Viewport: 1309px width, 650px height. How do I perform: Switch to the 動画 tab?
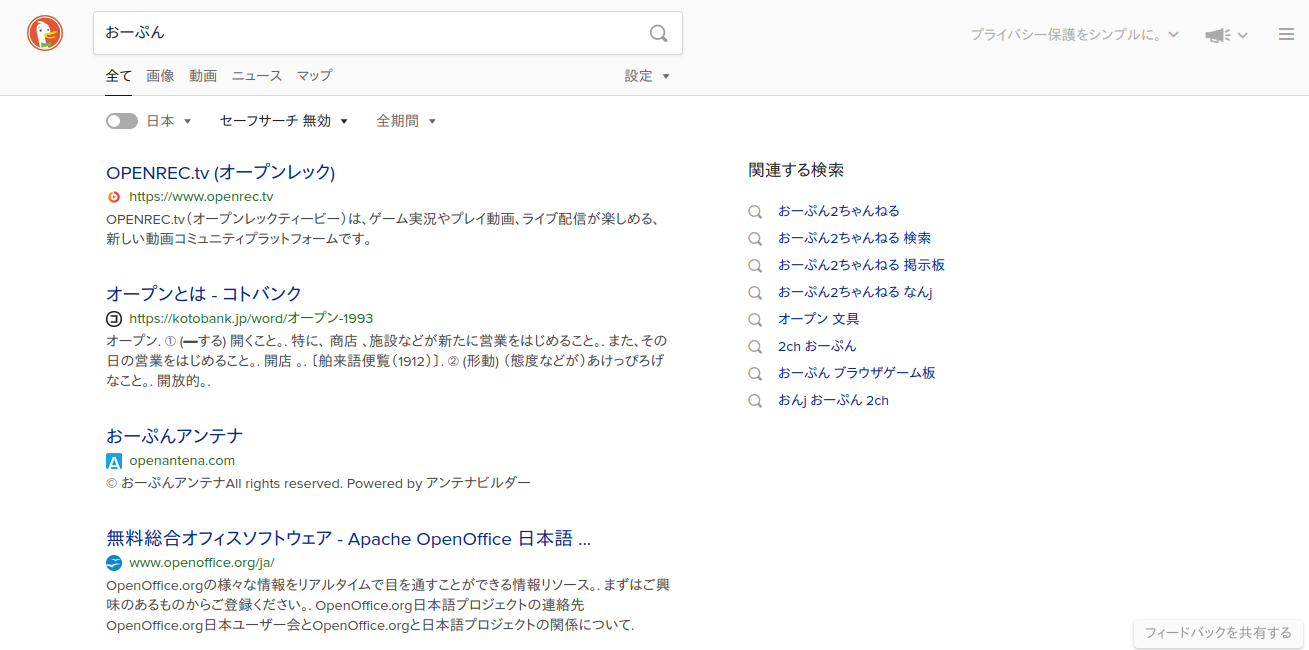pos(203,76)
